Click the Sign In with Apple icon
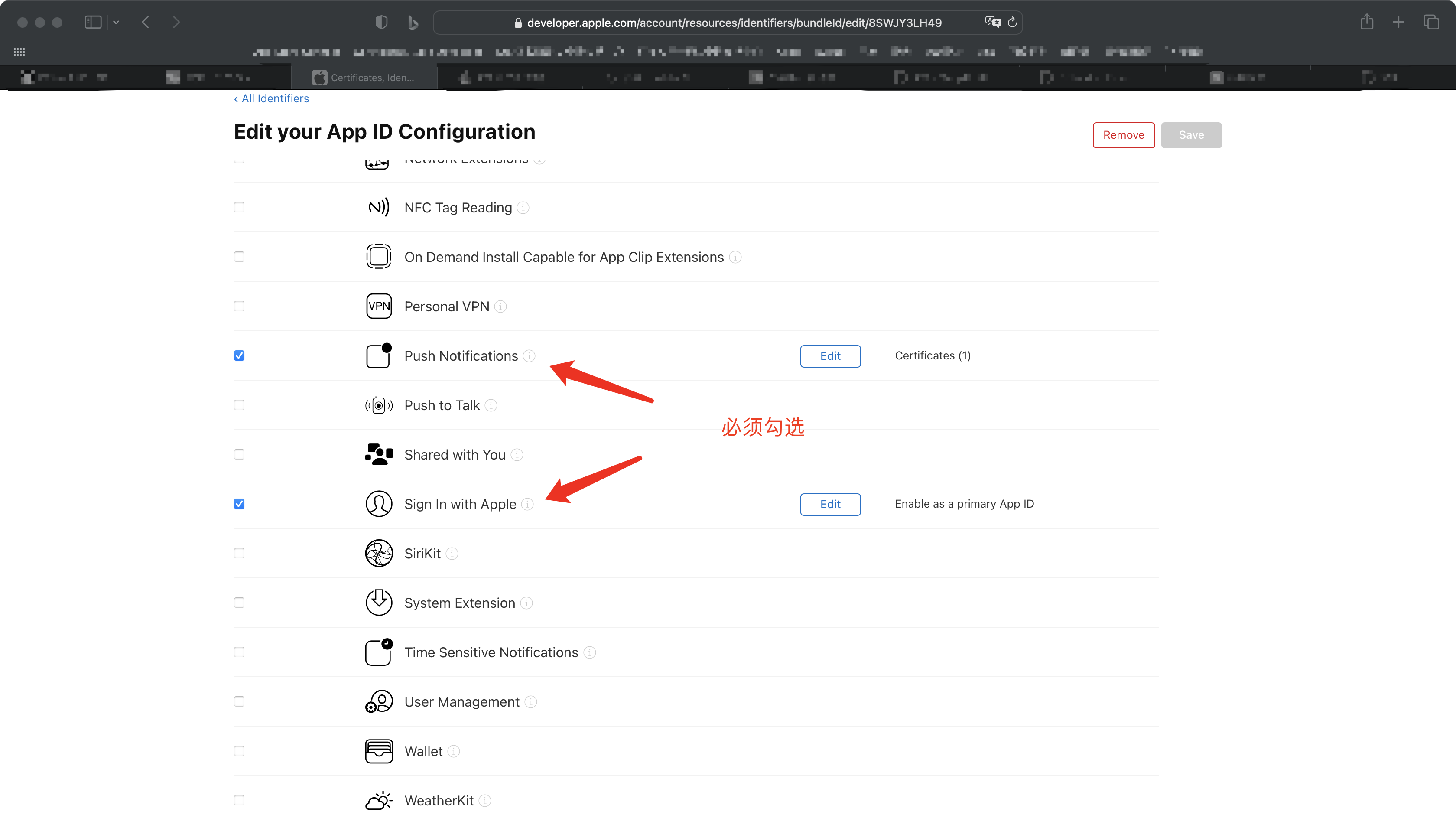Viewport: 1456px width, 815px height. click(x=379, y=504)
